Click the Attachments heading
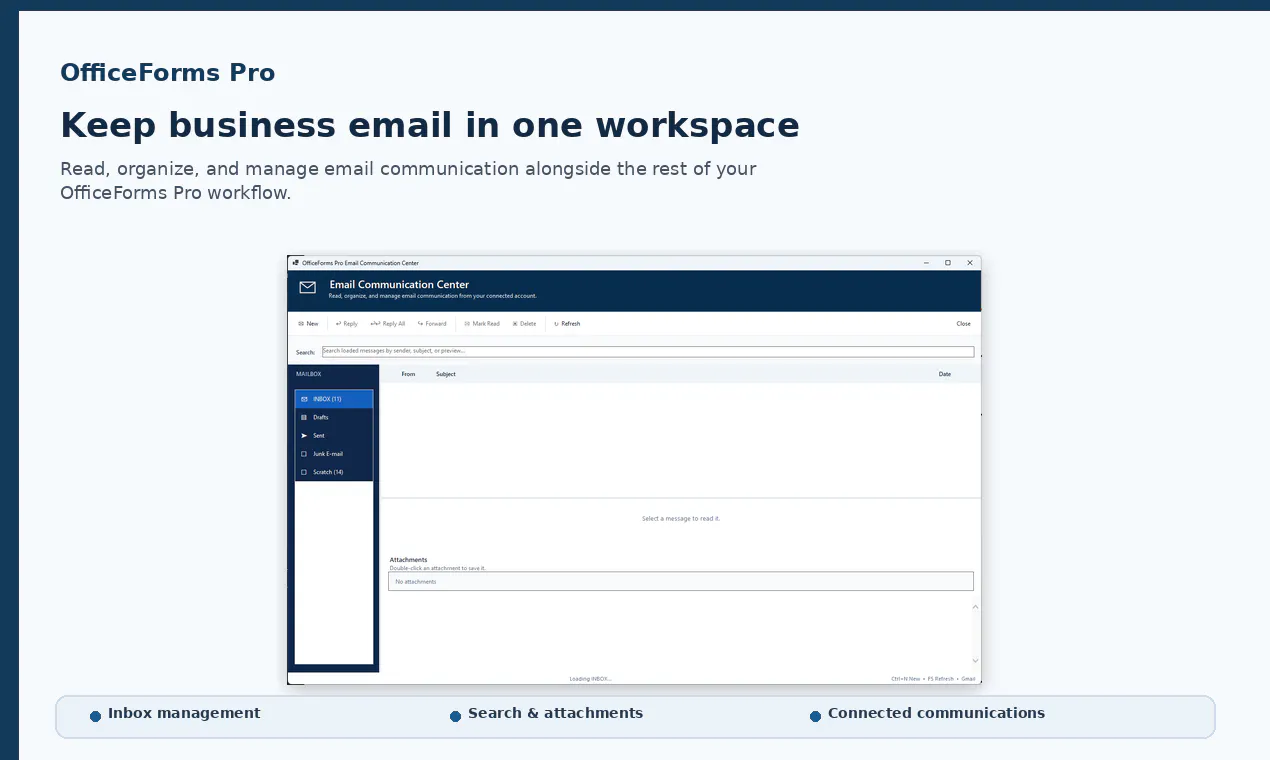The width and height of the screenshot is (1270, 760). point(408,560)
